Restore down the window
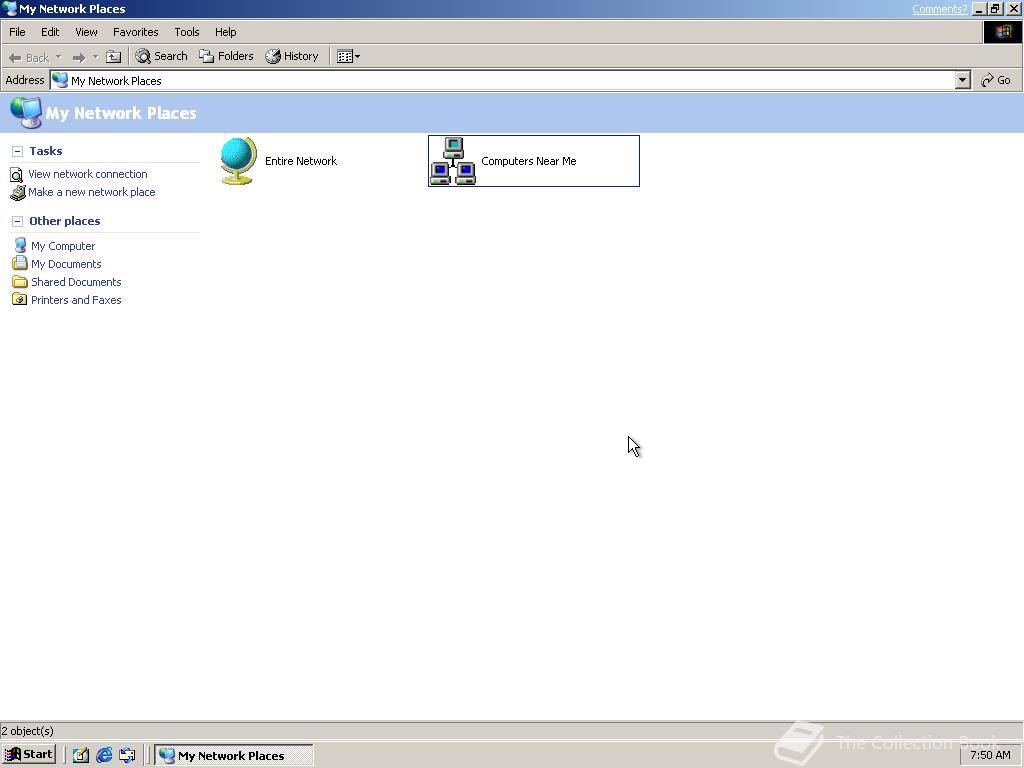The height and width of the screenshot is (768, 1024). coord(995,9)
